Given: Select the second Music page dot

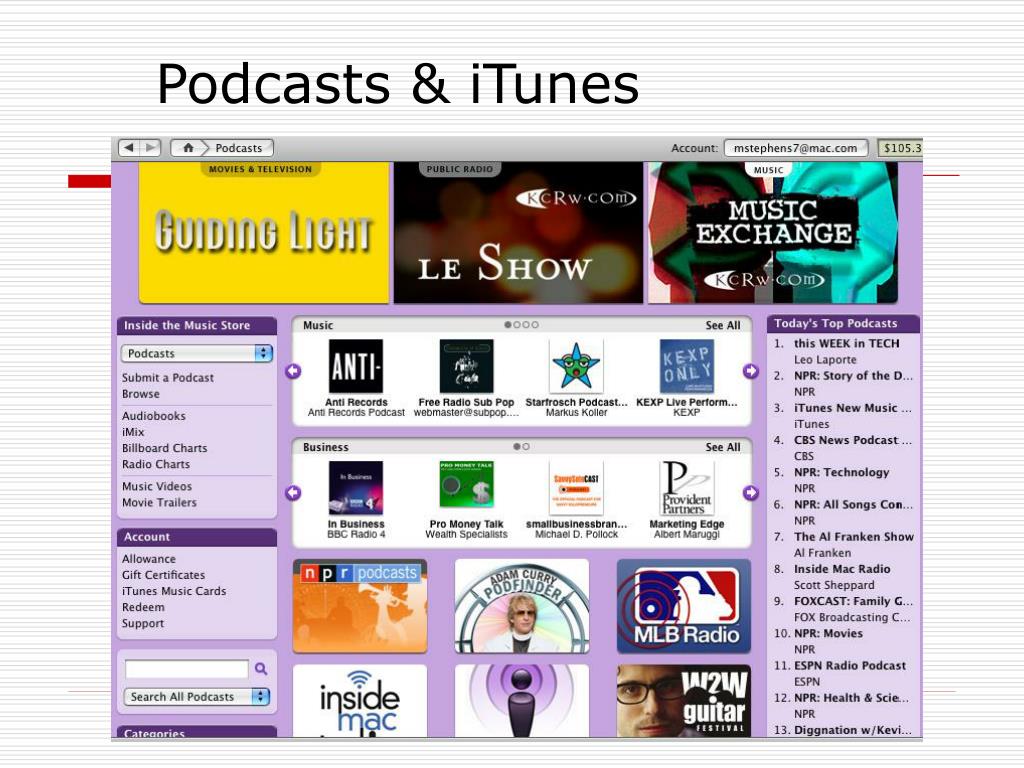Looking at the screenshot, I should pos(517,325).
